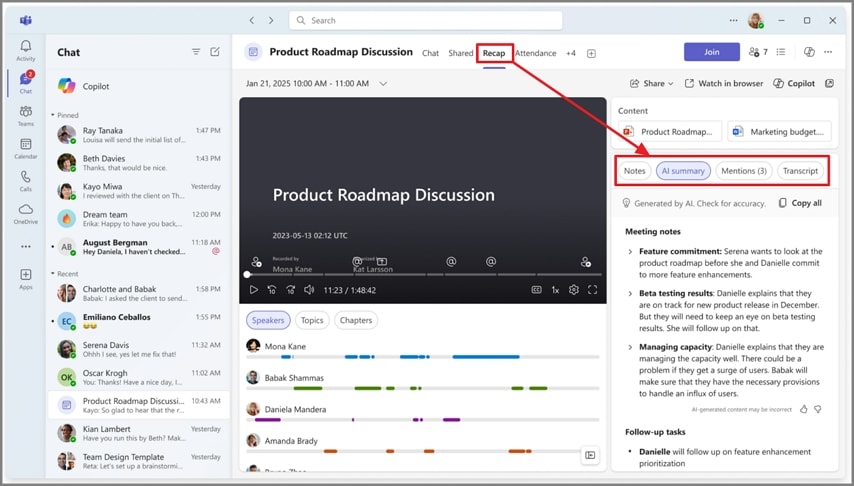Expand the Beta testing results note

(x=630, y=294)
